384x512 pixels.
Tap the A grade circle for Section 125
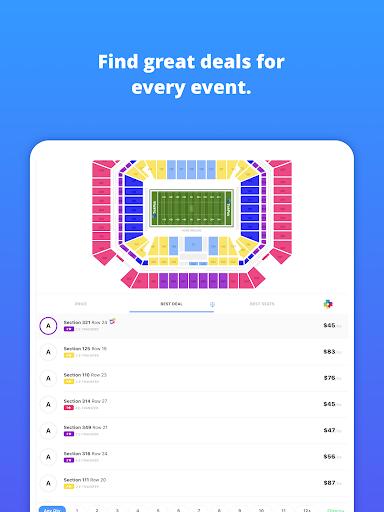click(x=48, y=352)
